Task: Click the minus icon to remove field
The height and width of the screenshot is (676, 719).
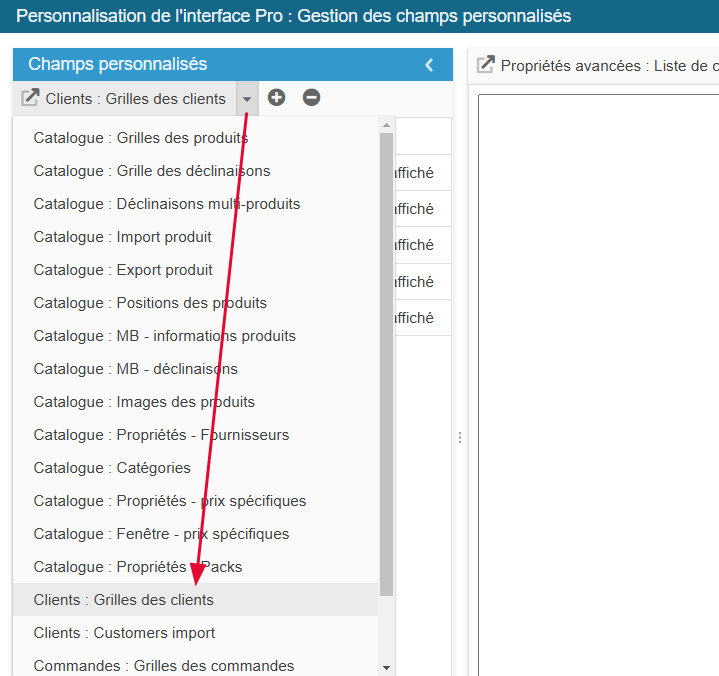Action: [311, 98]
